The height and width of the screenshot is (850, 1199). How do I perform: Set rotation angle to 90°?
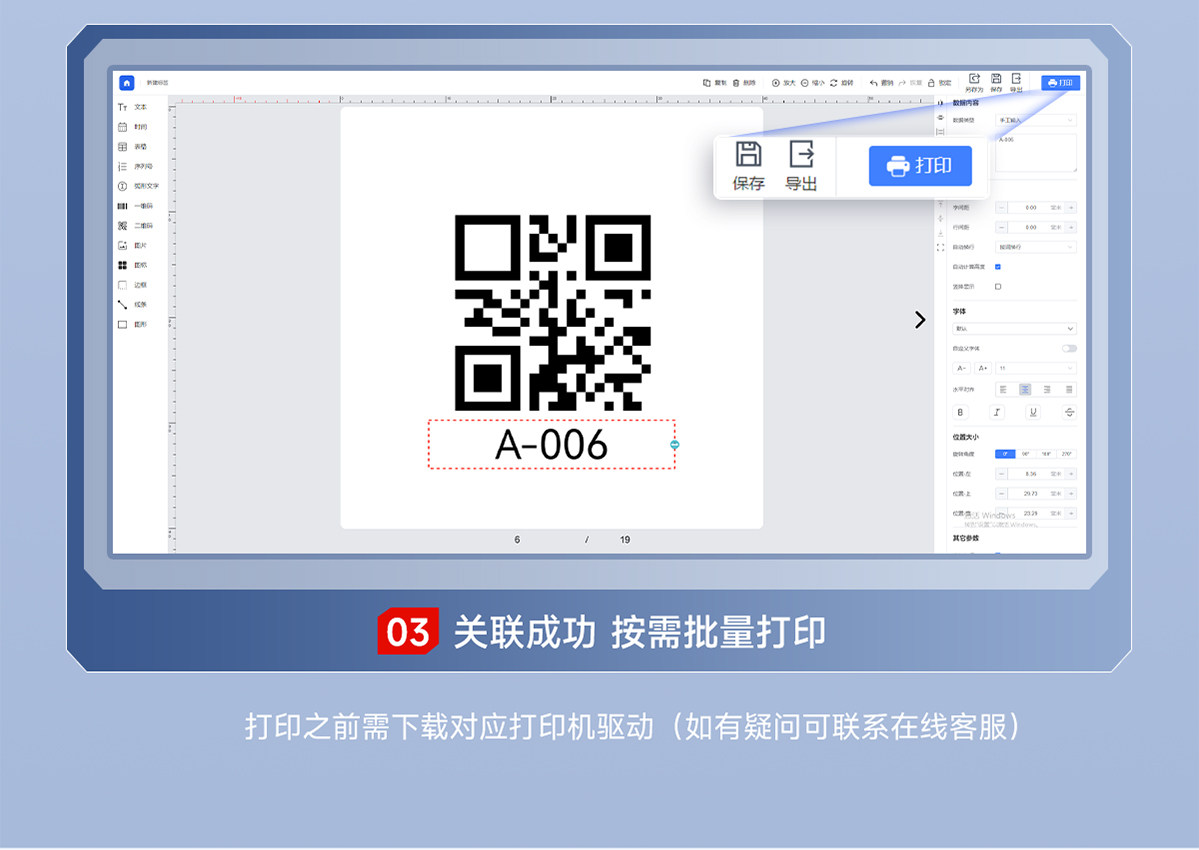coord(1025,454)
